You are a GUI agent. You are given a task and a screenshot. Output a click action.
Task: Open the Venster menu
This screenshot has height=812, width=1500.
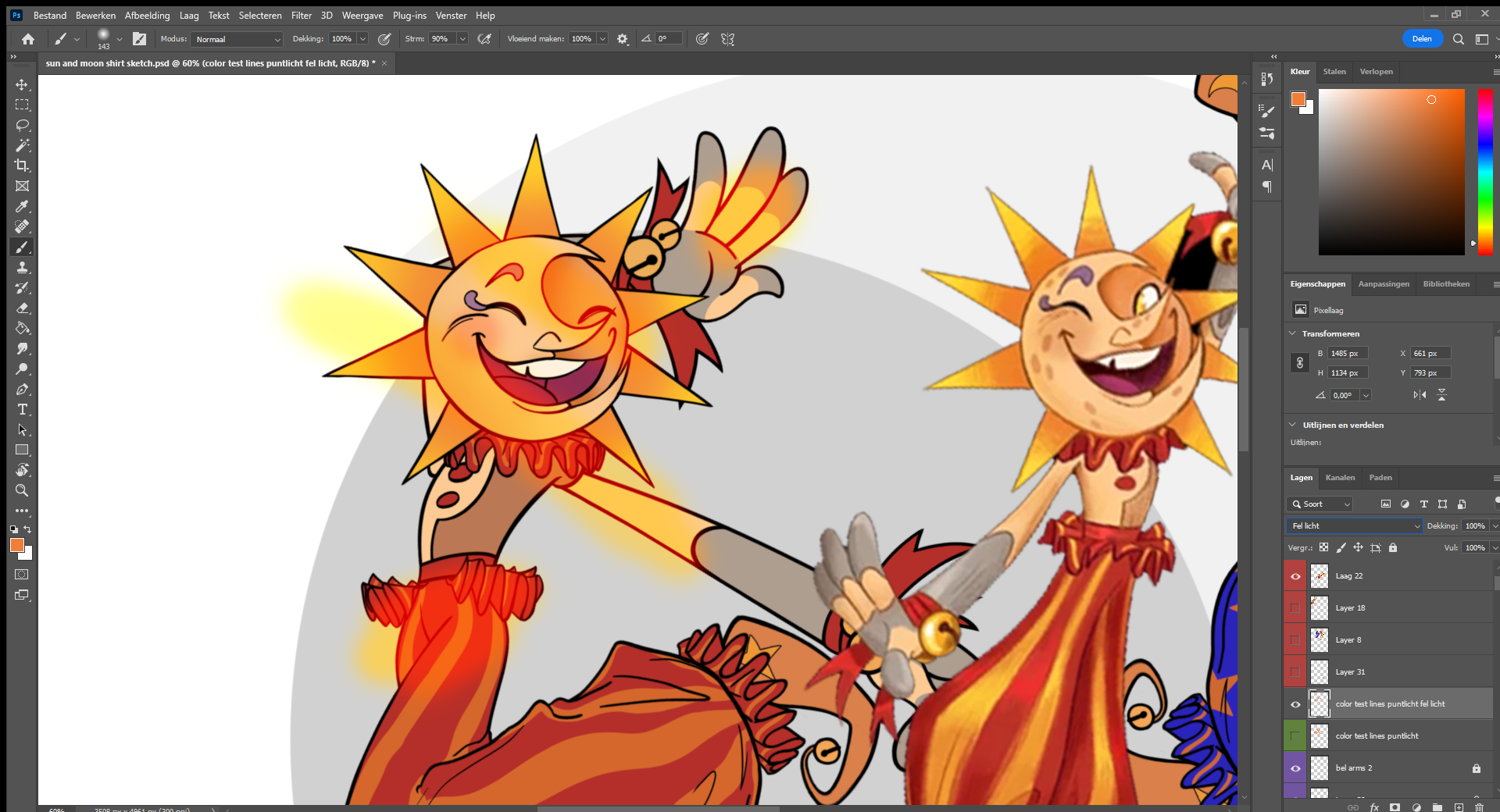tap(451, 16)
